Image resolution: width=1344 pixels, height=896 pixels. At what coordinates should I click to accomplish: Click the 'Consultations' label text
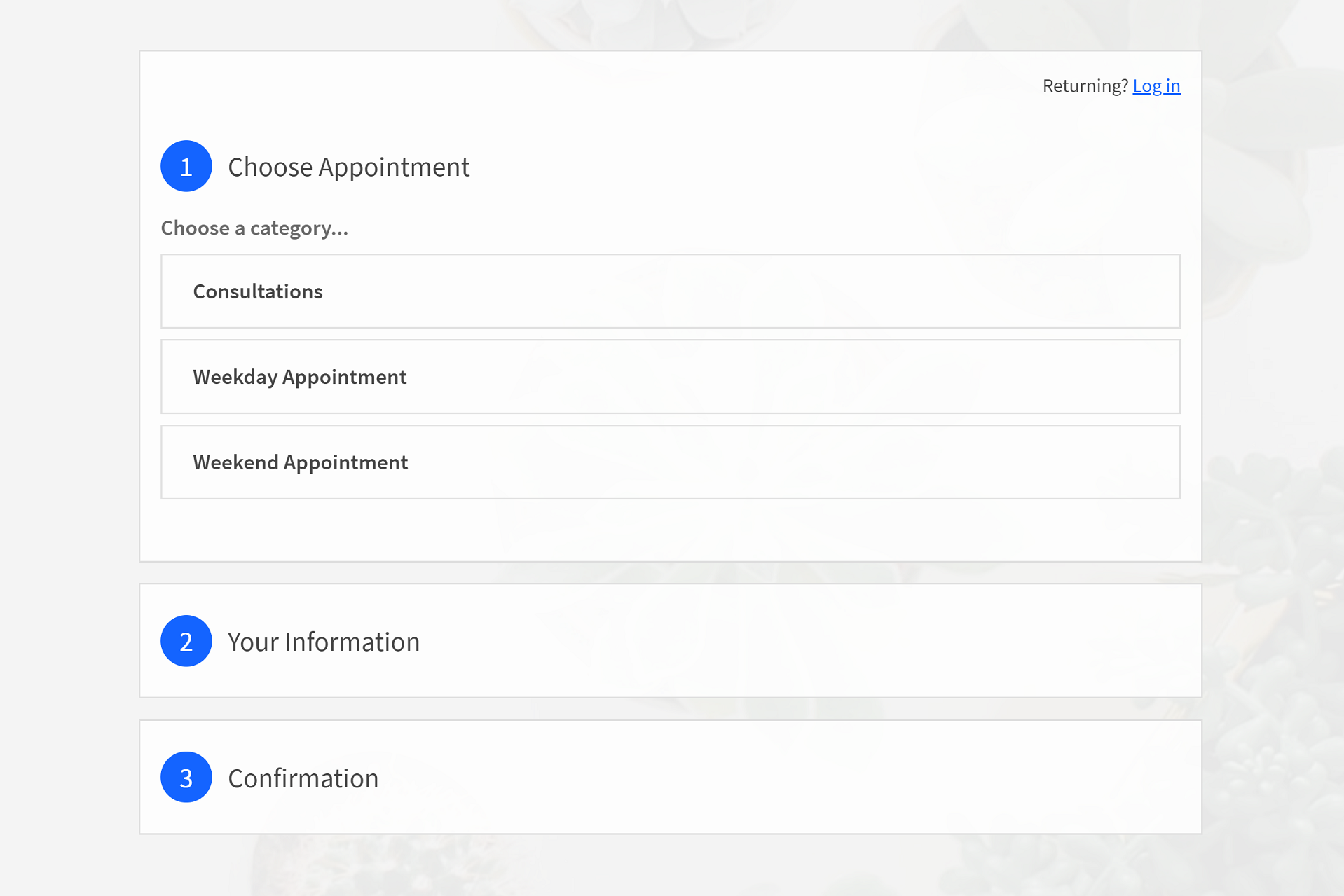click(x=258, y=291)
